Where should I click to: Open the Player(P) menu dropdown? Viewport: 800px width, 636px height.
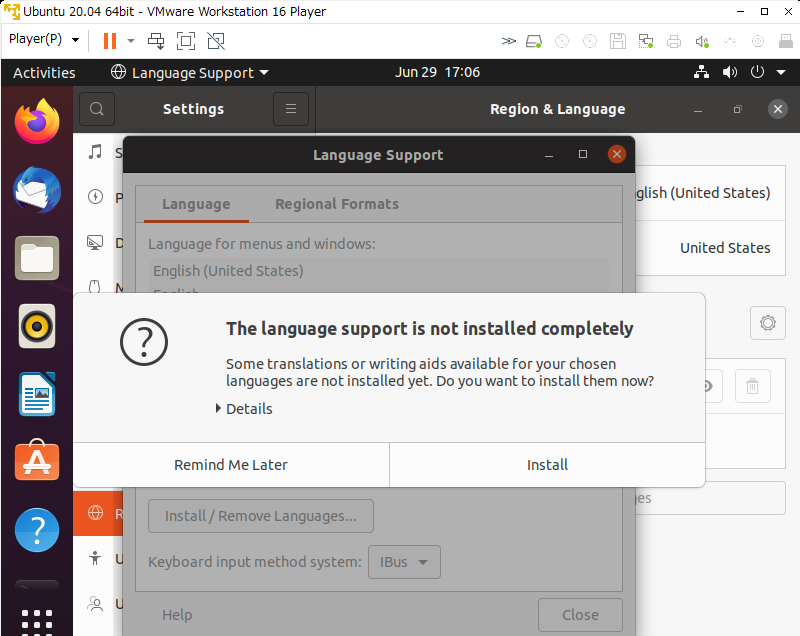click(x=44, y=39)
